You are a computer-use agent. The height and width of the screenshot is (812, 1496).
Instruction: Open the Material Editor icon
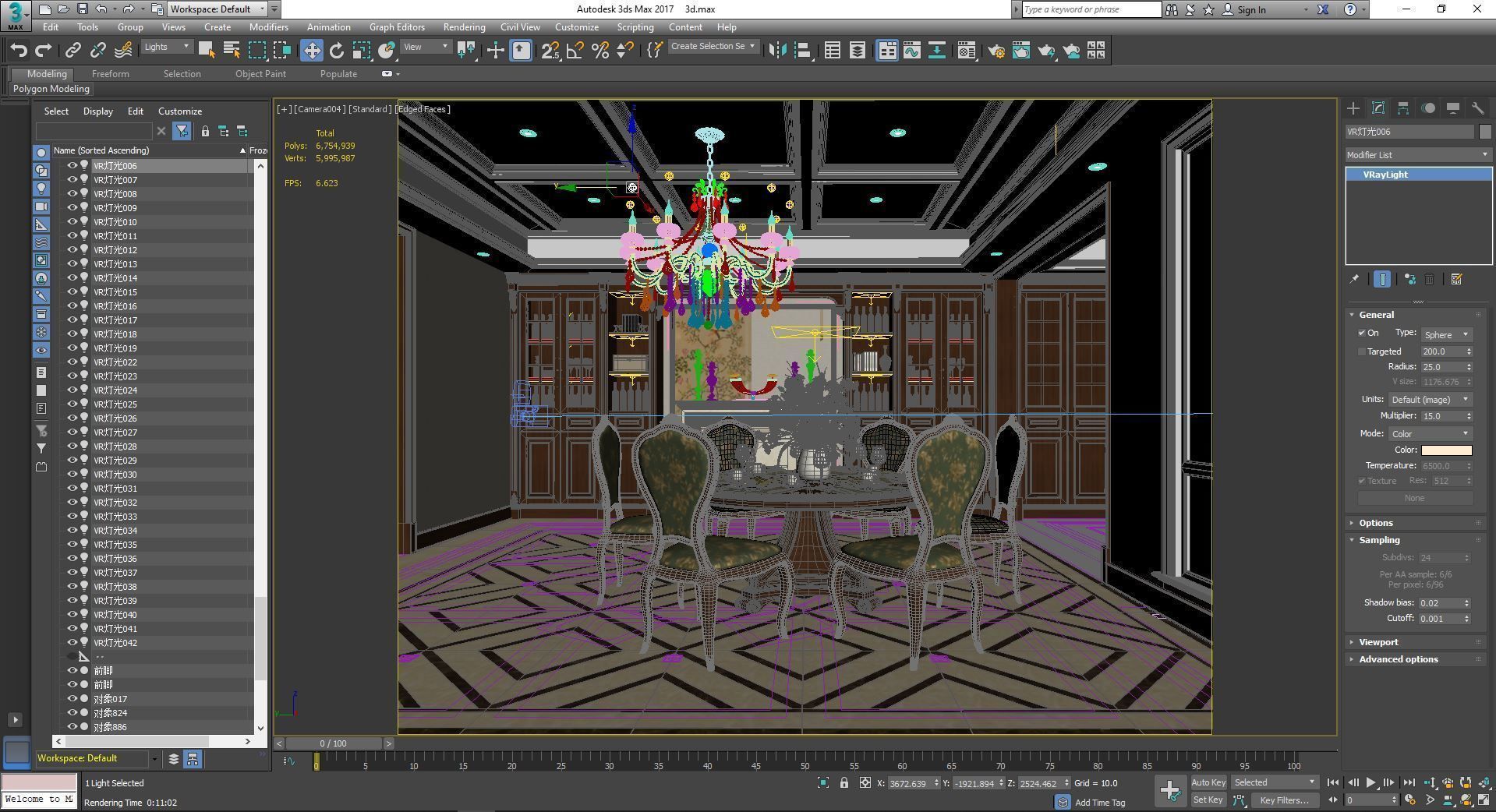coord(966,51)
